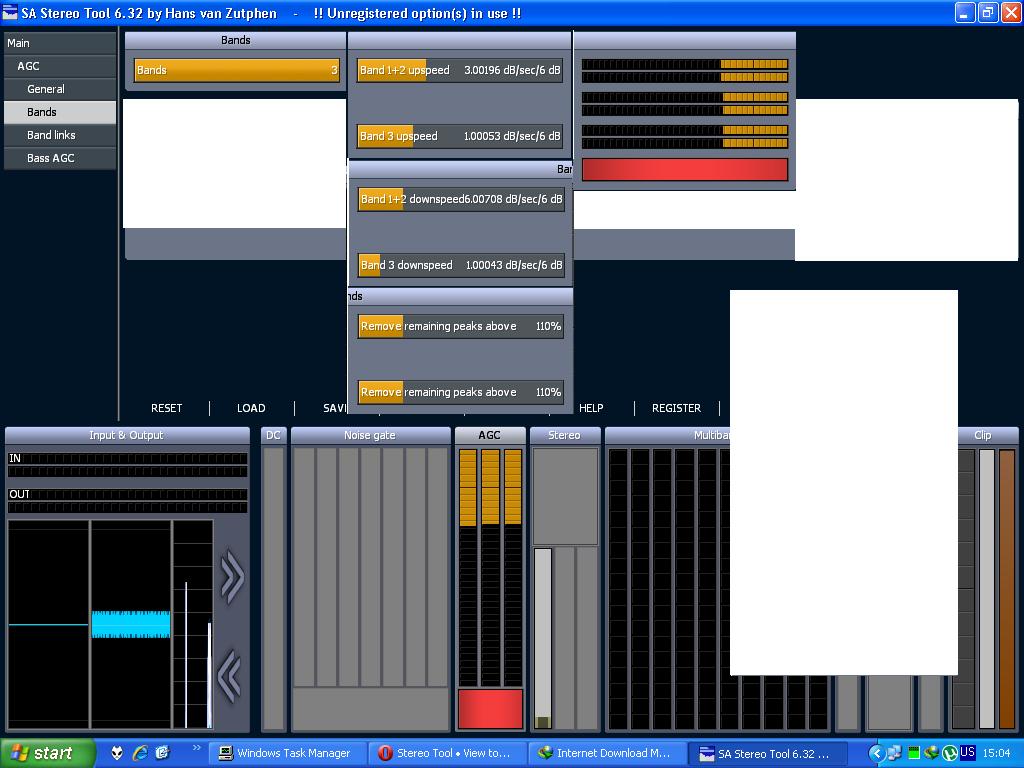Open the Bass AGC page

[x=60, y=158]
